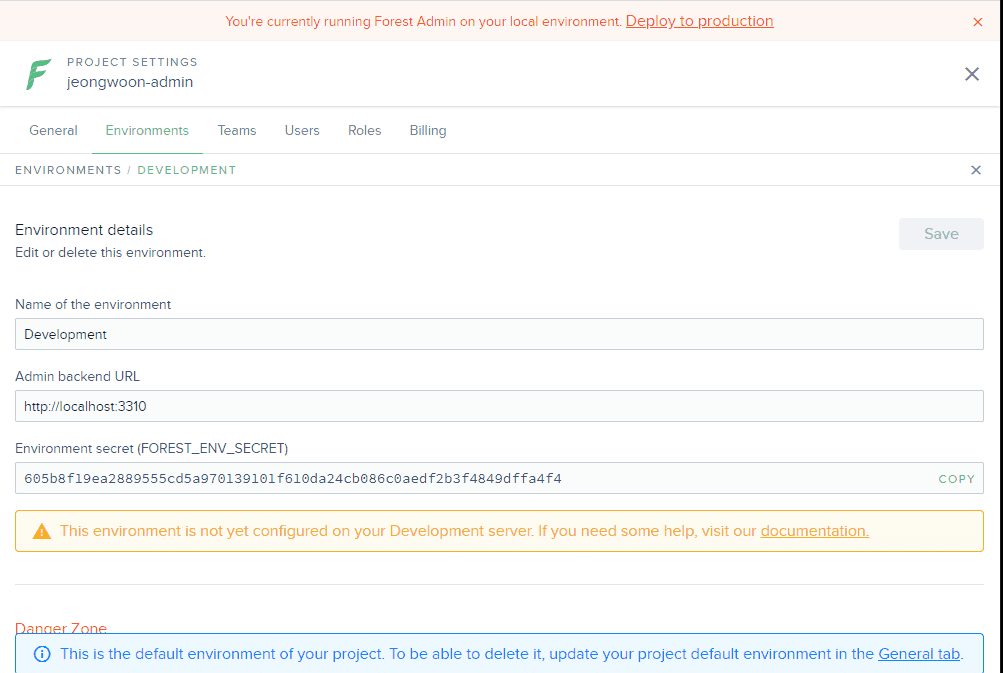Open the documentation link in the warning
Viewport: 1003px width, 673px height.
pyautogui.click(x=814, y=531)
